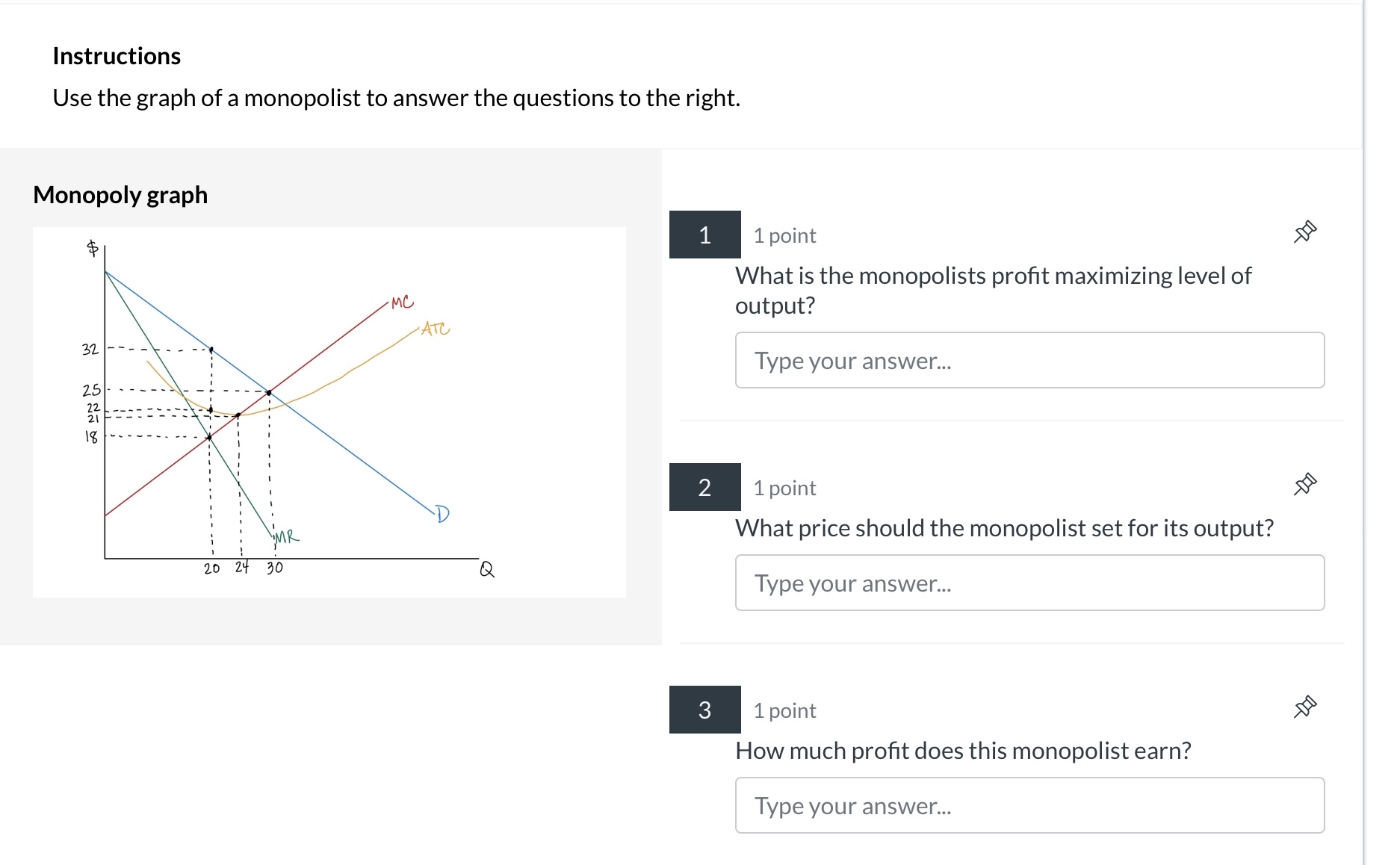The height and width of the screenshot is (865, 1400).
Task: Click the ATC curve label in graph
Action: [436, 329]
